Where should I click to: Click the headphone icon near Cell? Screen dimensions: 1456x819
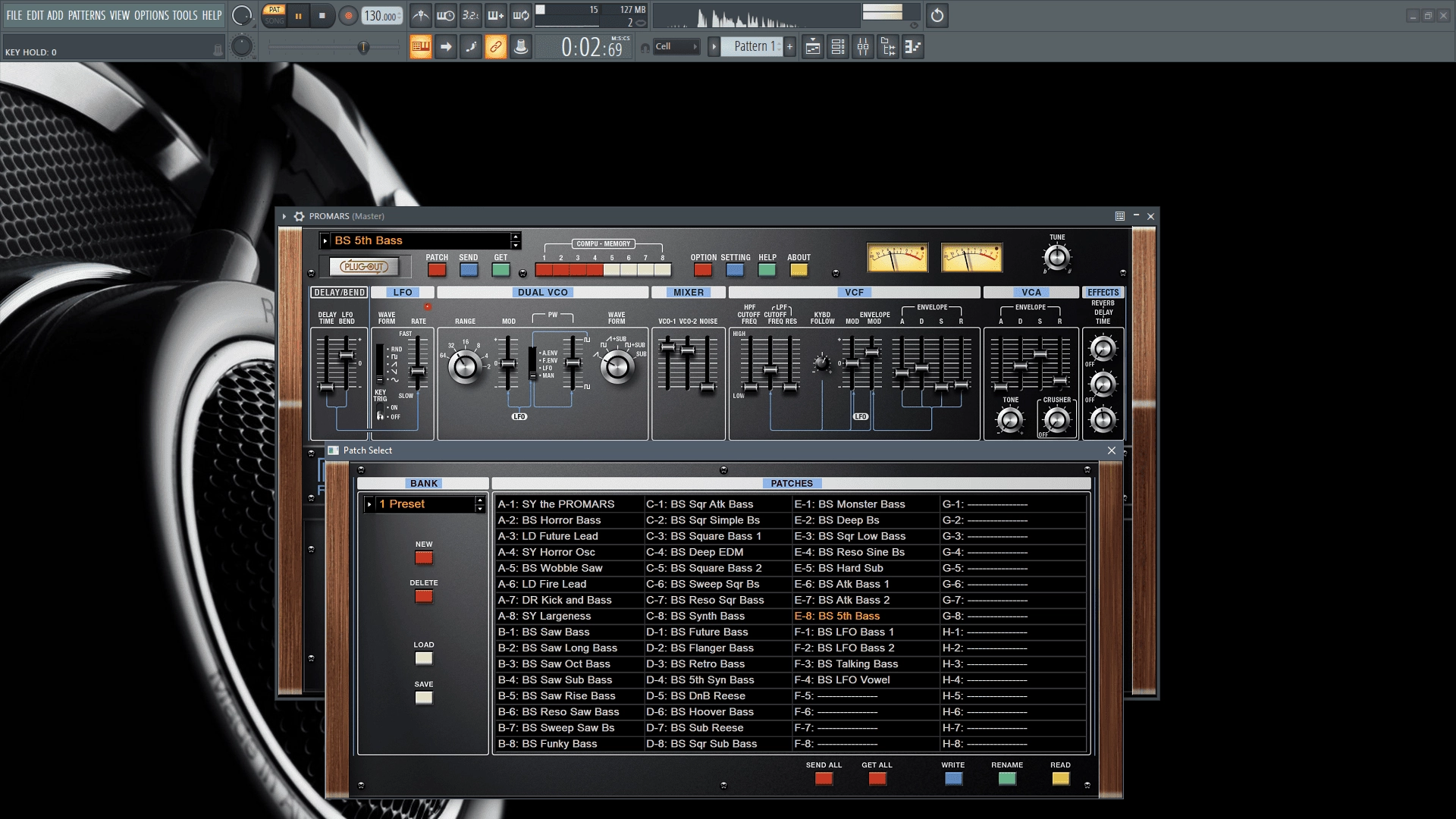click(645, 48)
